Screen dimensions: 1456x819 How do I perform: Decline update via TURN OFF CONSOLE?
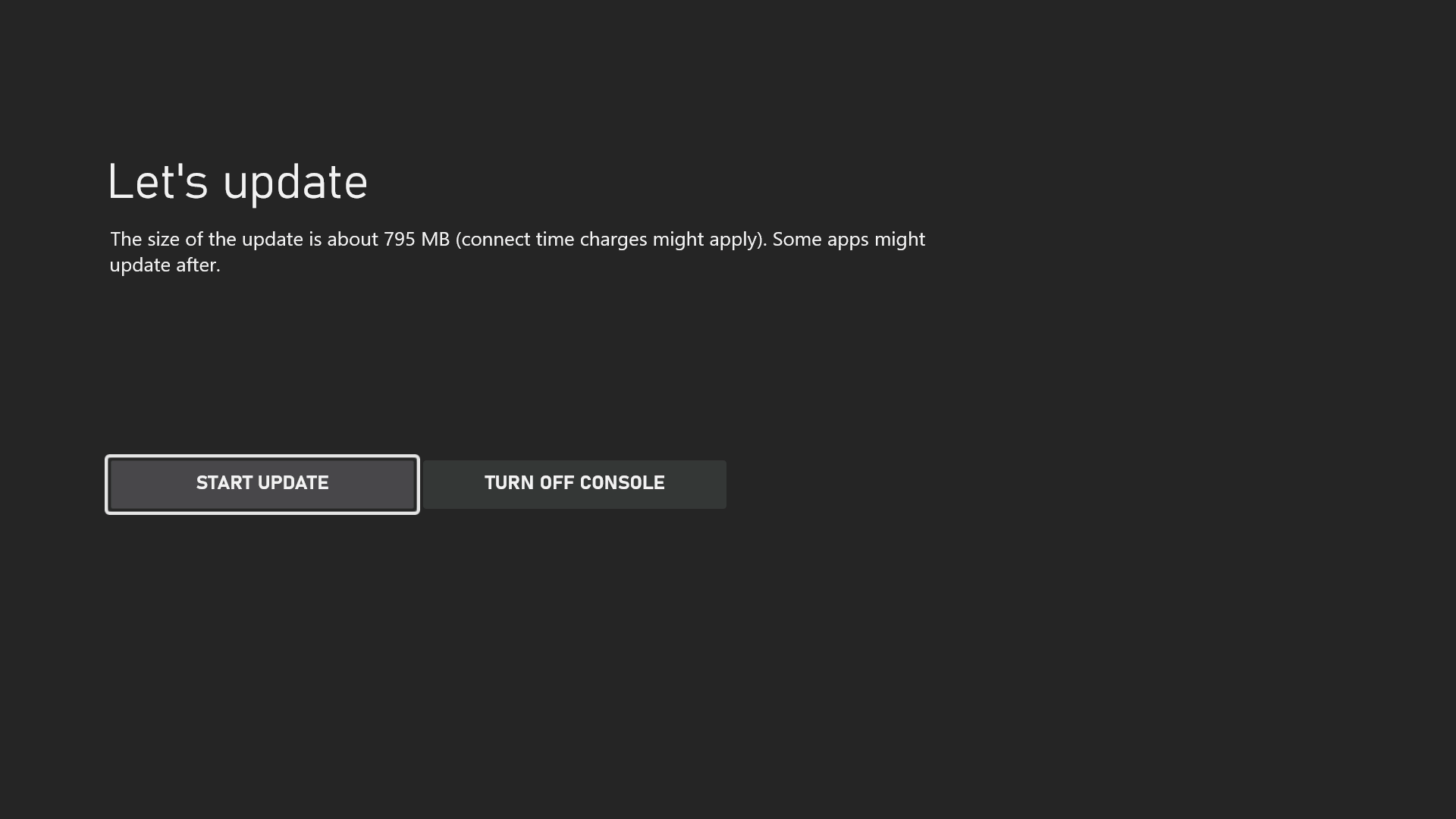pos(575,485)
